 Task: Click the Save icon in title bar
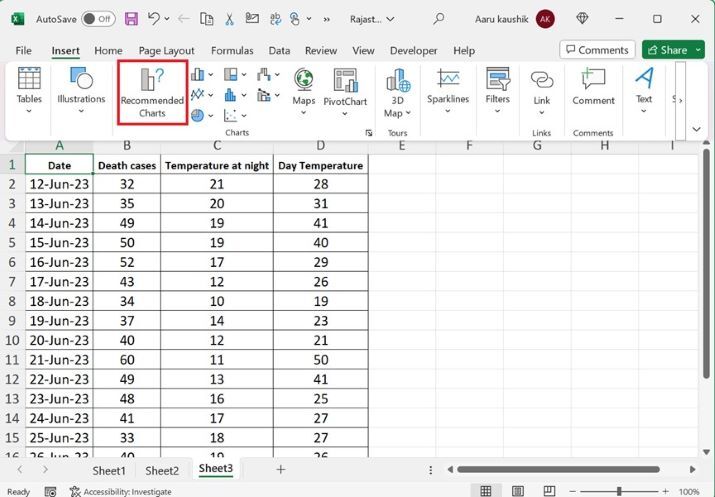pos(131,19)
